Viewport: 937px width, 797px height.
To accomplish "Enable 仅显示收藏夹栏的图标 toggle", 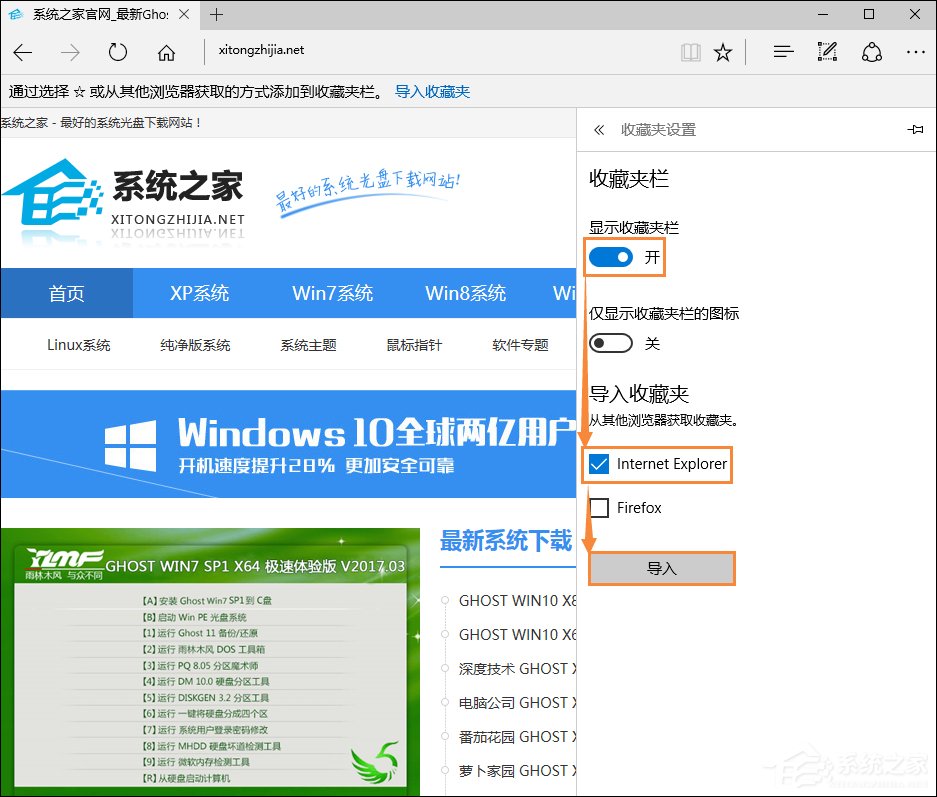I will pyautogui.click(x=613, y=343).
